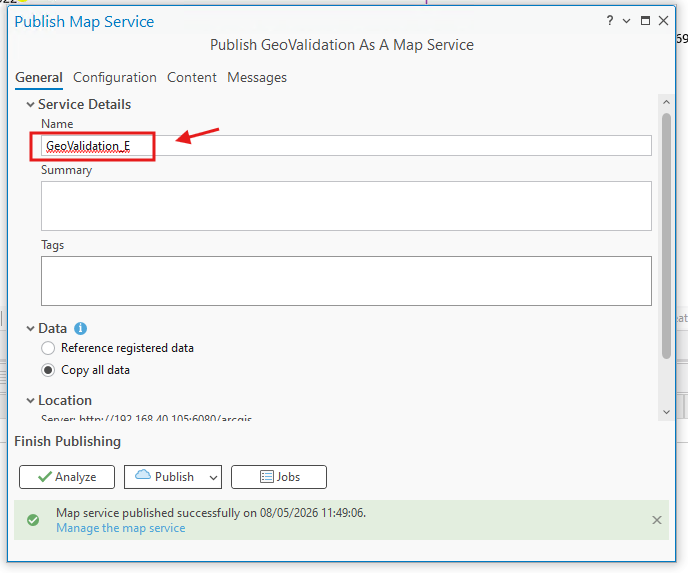The image size is (688, 573).
Task: Open the pane options chevron menu
Action: [627, 21]
